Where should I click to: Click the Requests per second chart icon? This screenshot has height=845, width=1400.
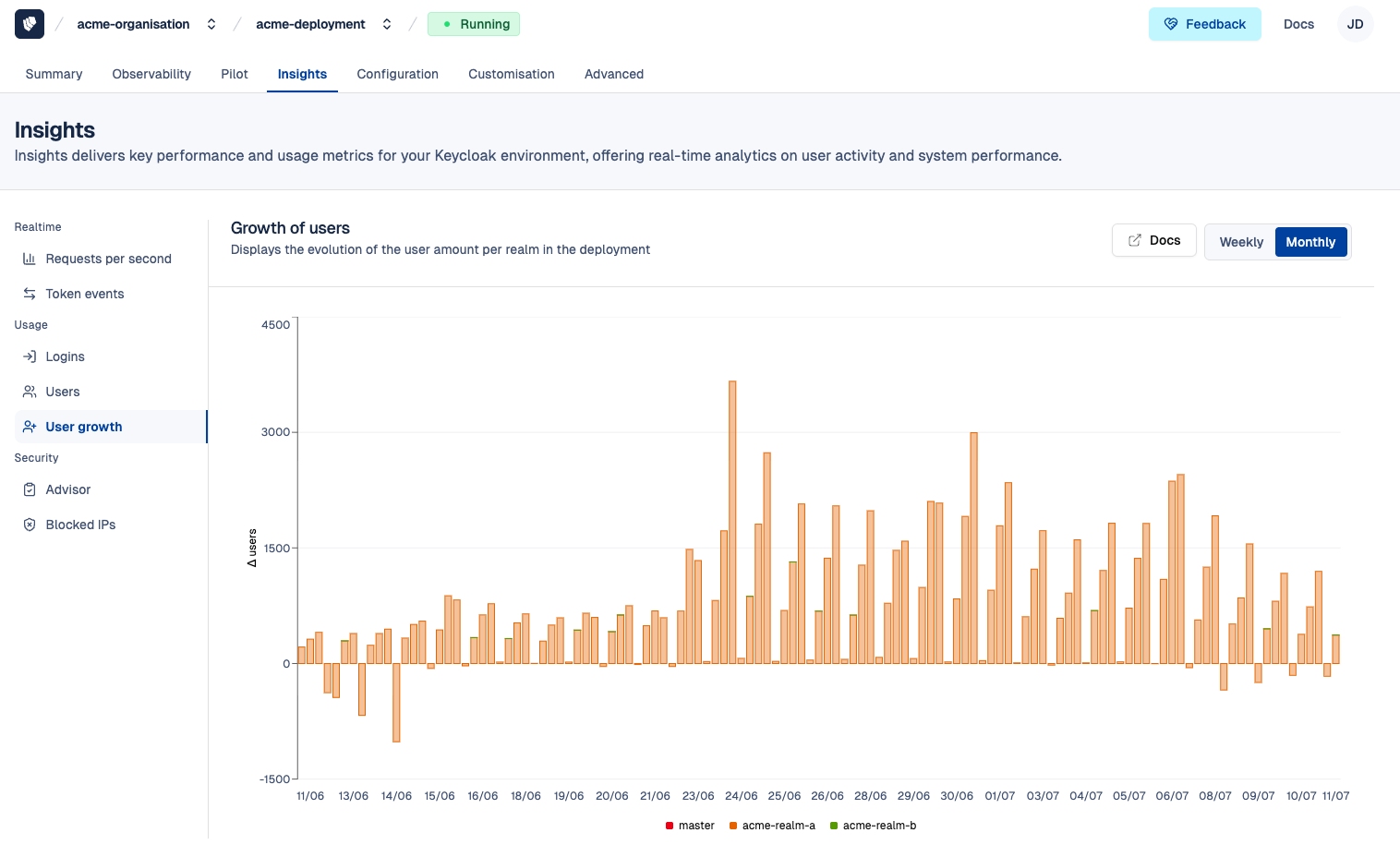coord(30,260)
